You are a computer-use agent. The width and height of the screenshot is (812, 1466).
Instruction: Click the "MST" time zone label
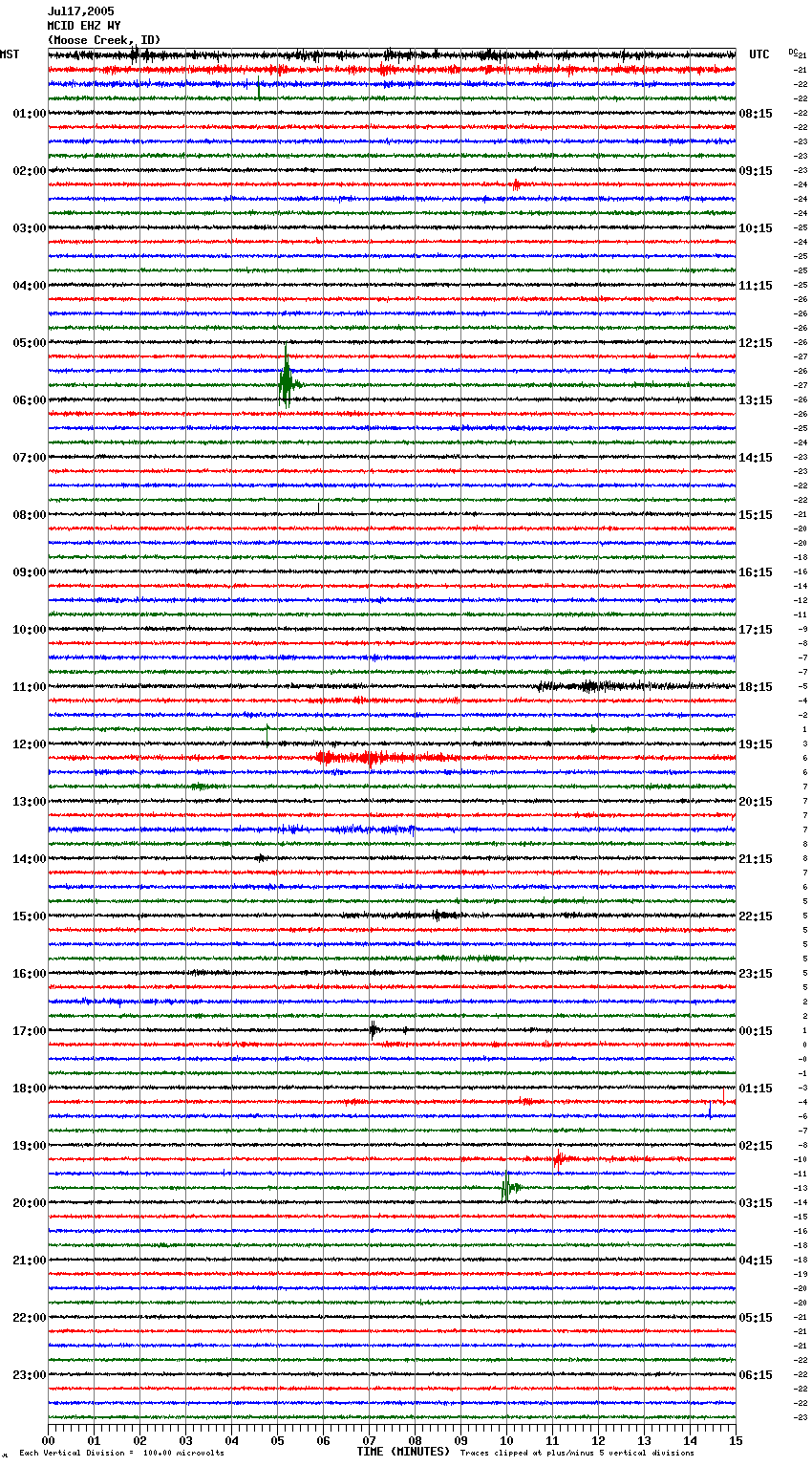pos(10,55)
